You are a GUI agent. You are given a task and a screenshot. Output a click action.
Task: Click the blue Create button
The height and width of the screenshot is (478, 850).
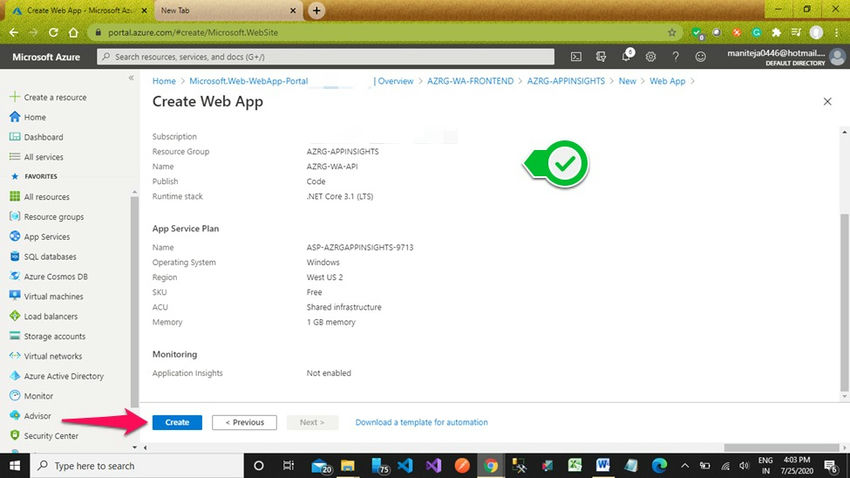point(177,422)
